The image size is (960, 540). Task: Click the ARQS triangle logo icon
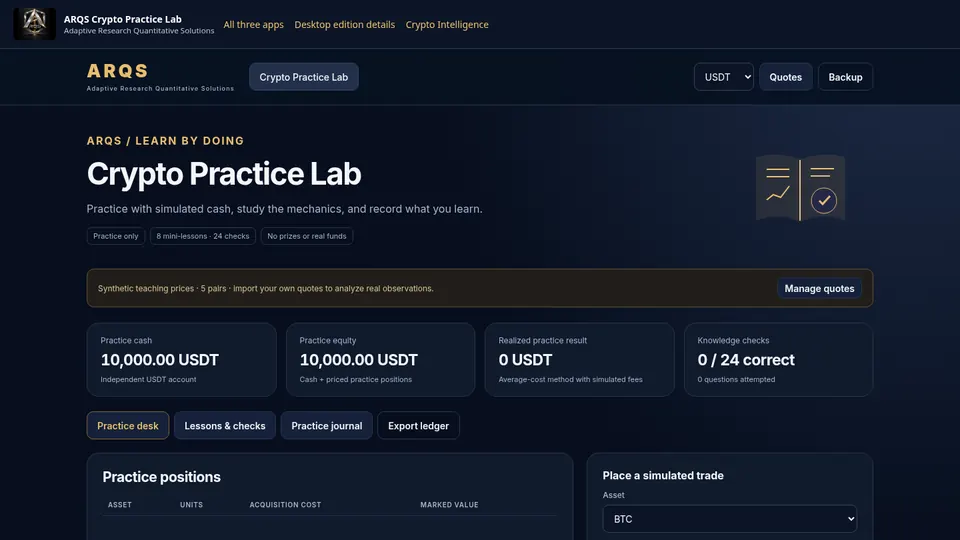click(x=34, y=24)
